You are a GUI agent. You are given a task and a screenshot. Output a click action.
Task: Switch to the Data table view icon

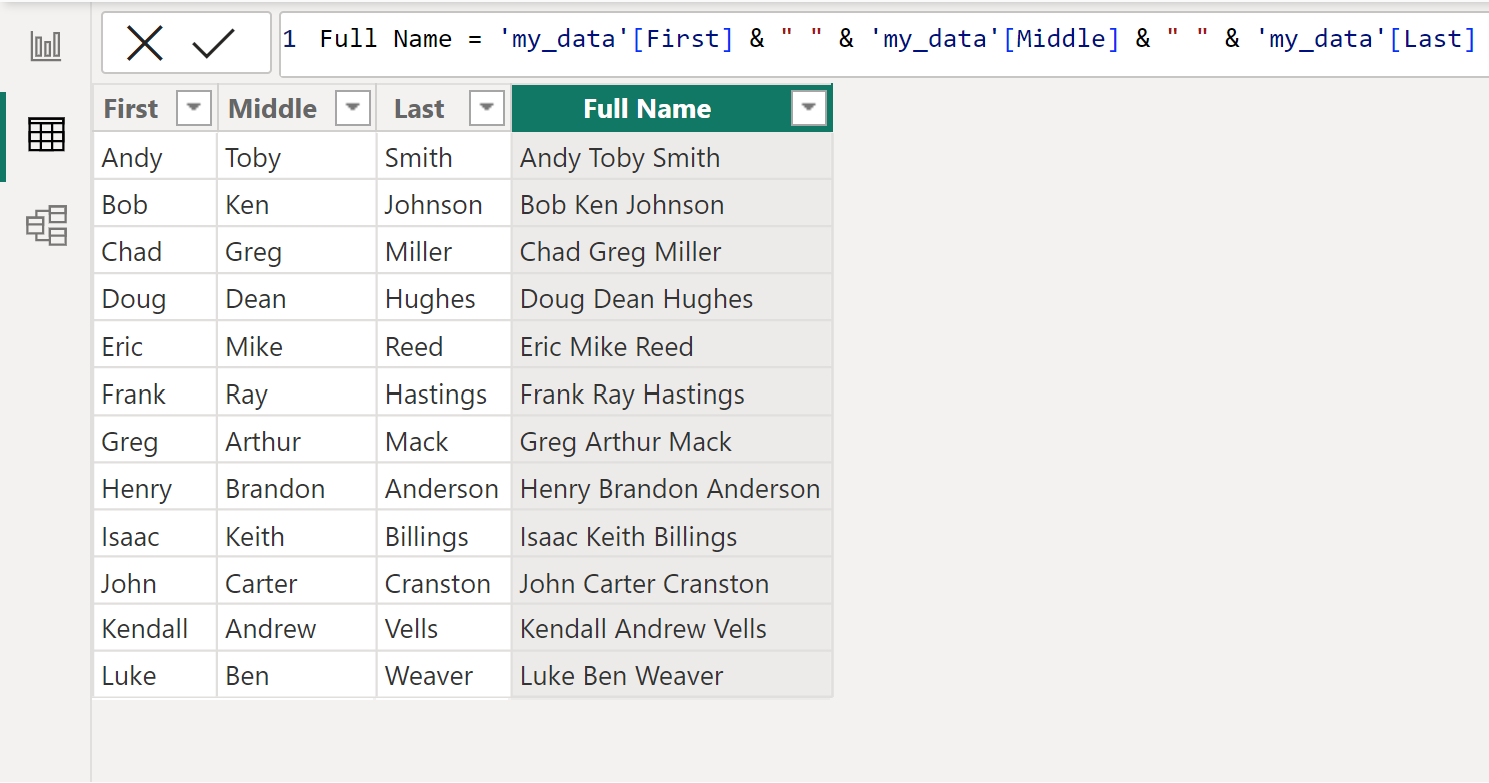(x=46, y=134)
